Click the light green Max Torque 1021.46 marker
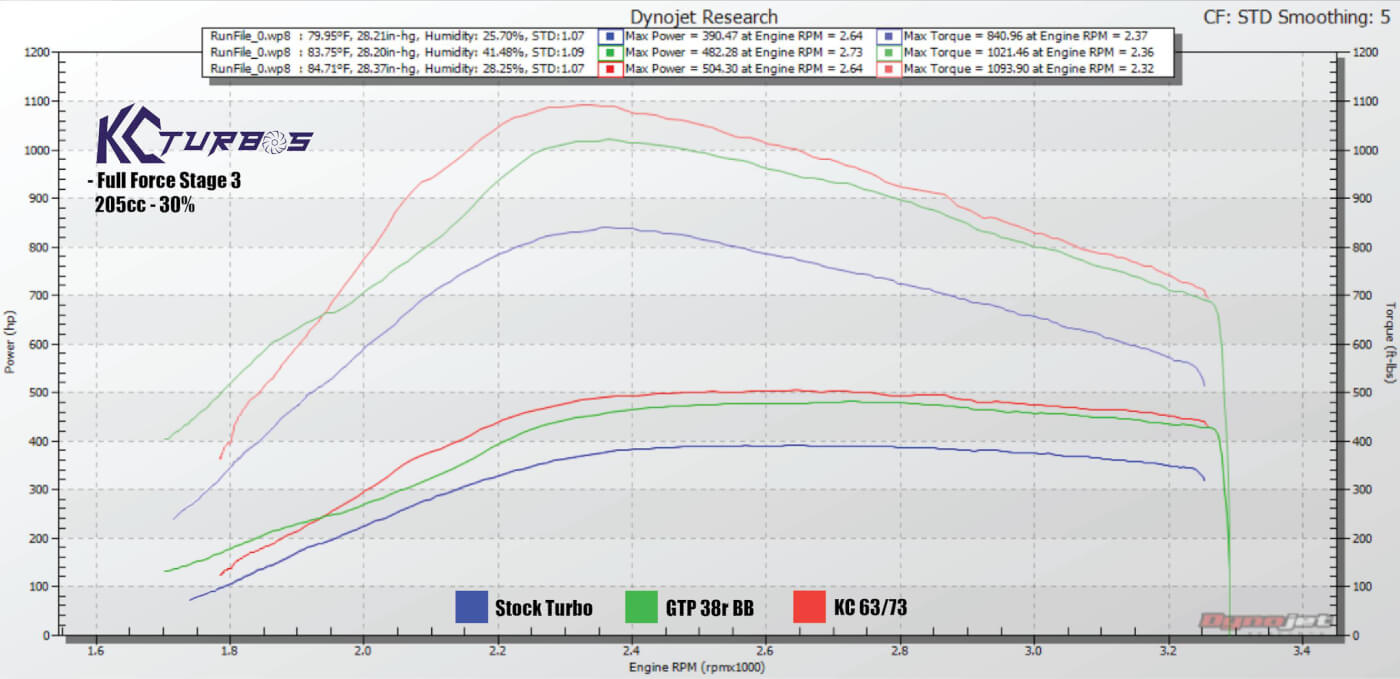 coord(891,53)
